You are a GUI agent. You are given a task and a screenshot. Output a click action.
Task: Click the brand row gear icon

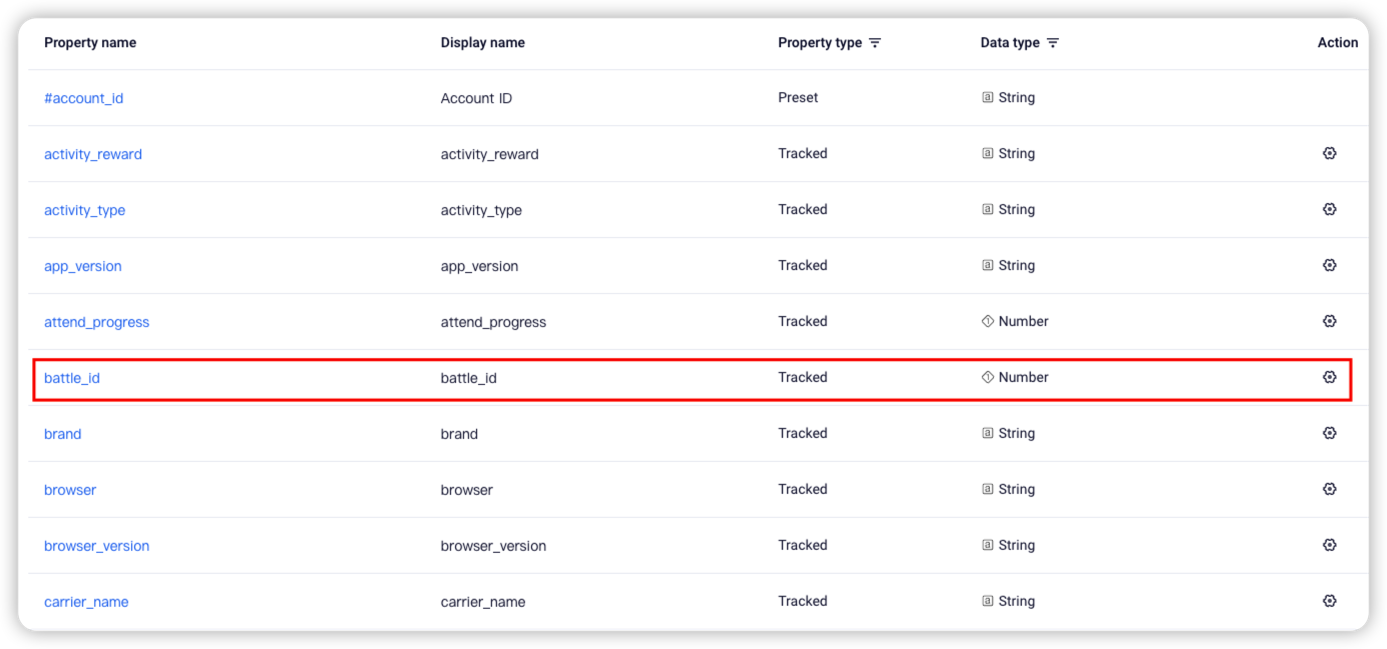[x=1329, y=433]
